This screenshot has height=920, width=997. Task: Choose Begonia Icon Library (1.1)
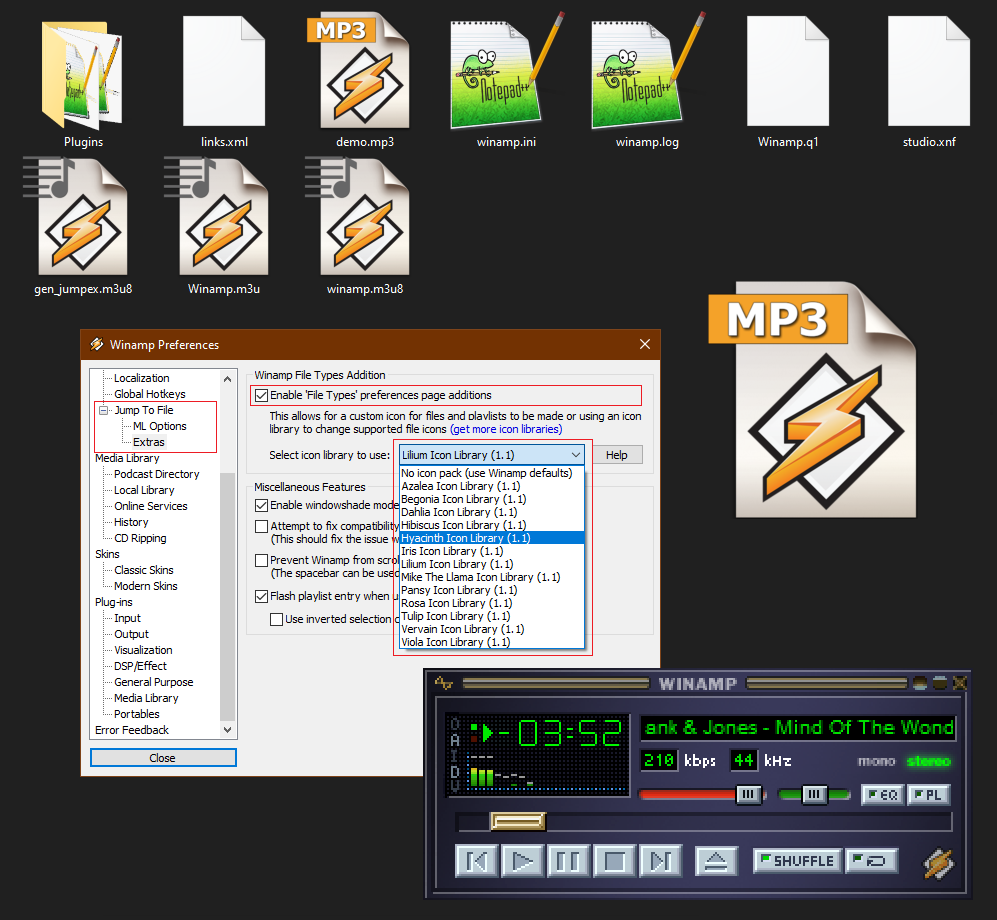492,499
